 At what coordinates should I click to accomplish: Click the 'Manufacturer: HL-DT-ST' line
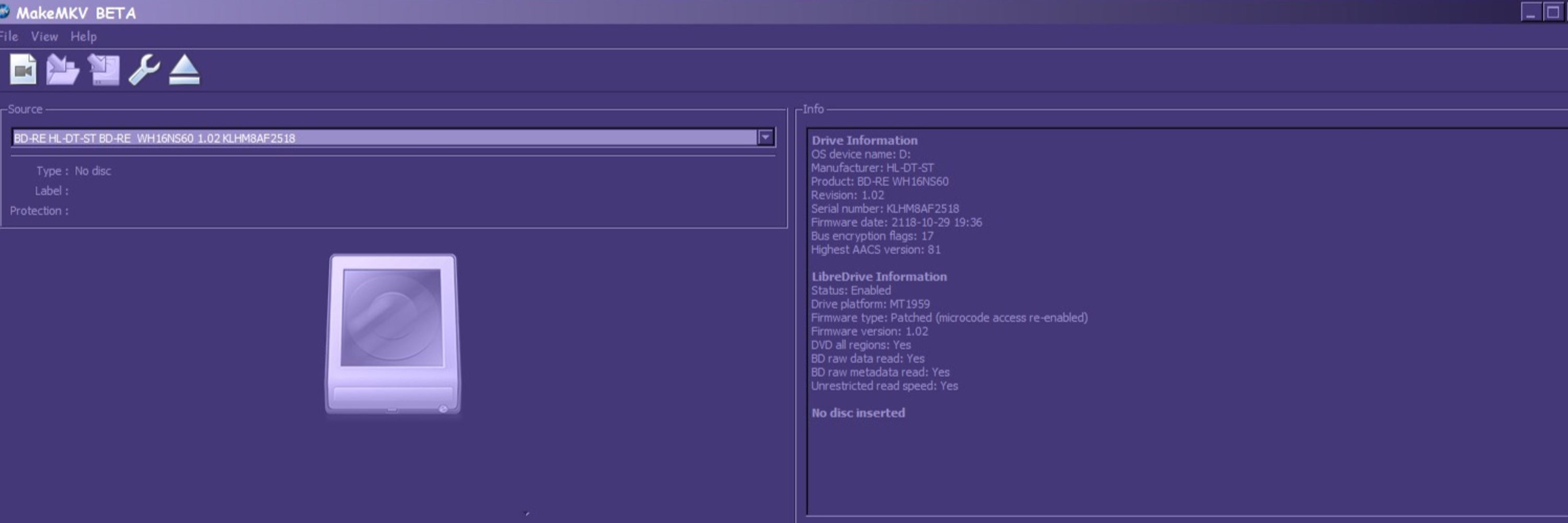[x=872, y=167]
